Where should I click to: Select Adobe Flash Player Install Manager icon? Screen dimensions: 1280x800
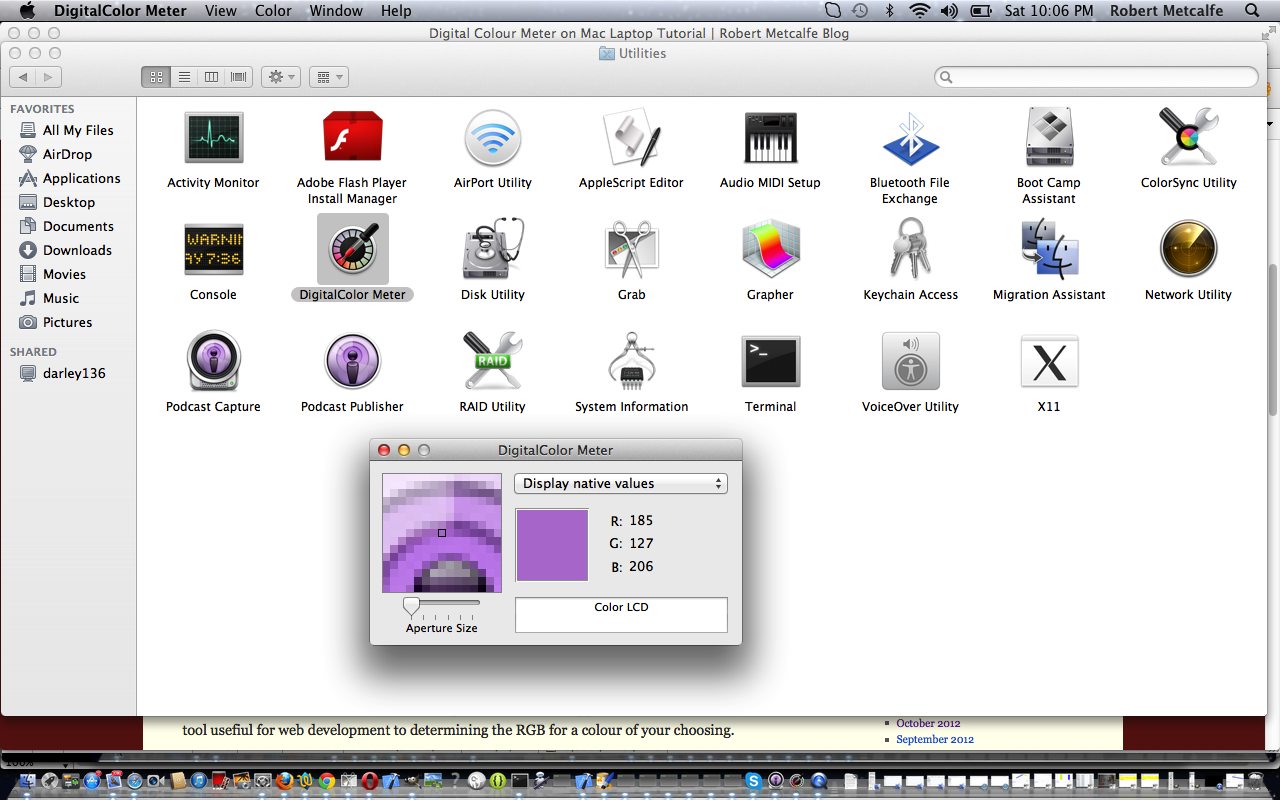pyautogui.click(x=352, y=137)
